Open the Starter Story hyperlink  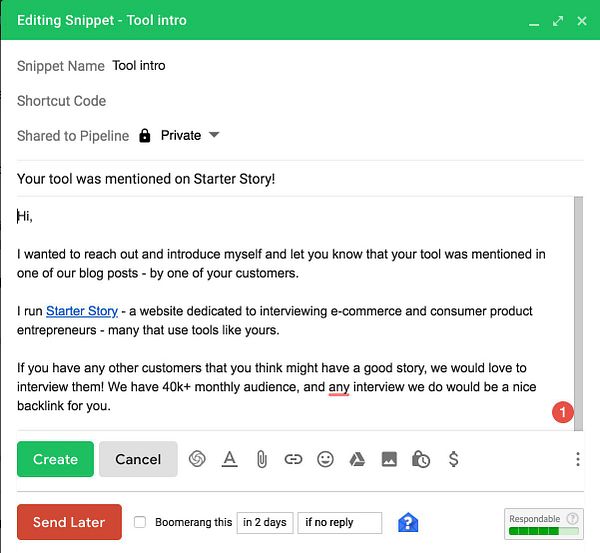pyautogui.click(x=82, y=311)
